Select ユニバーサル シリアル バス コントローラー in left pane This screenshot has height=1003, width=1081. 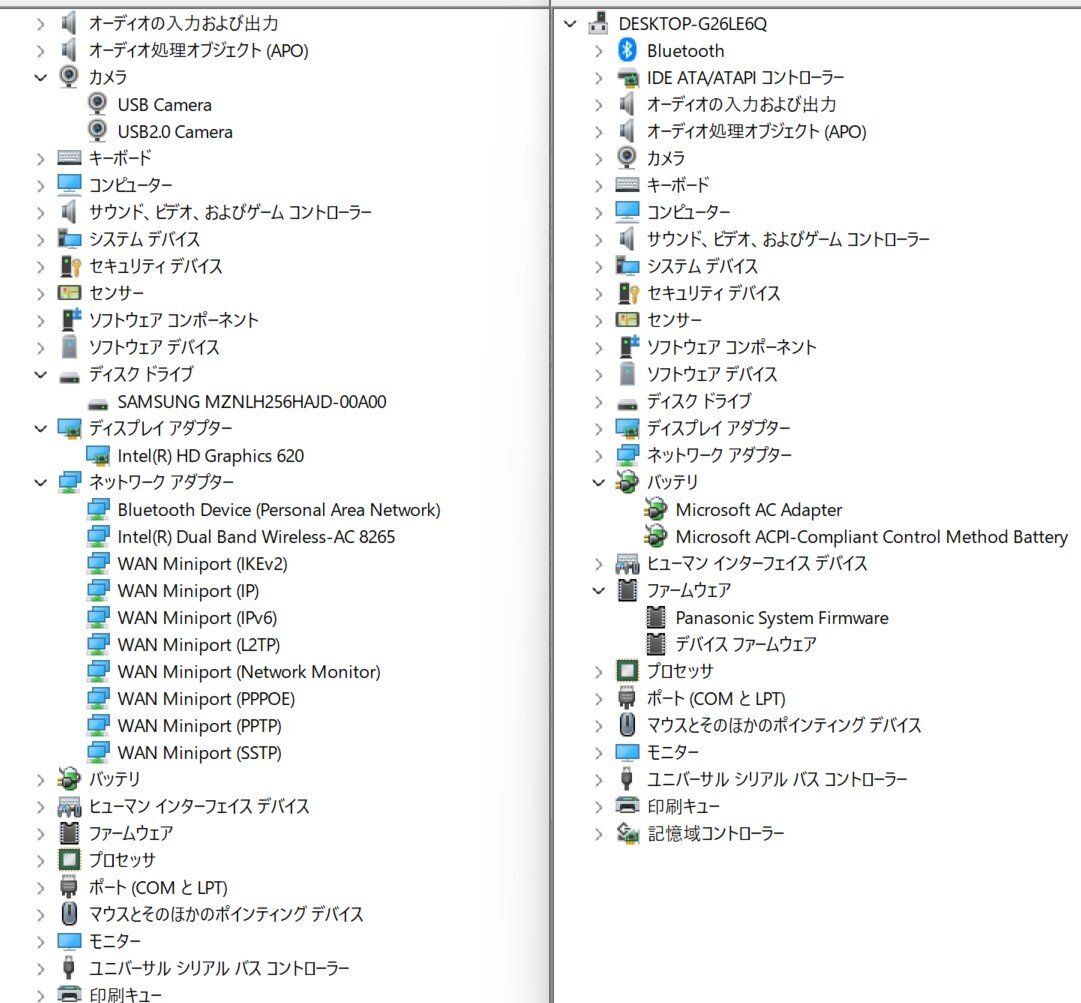pos(219,968)
